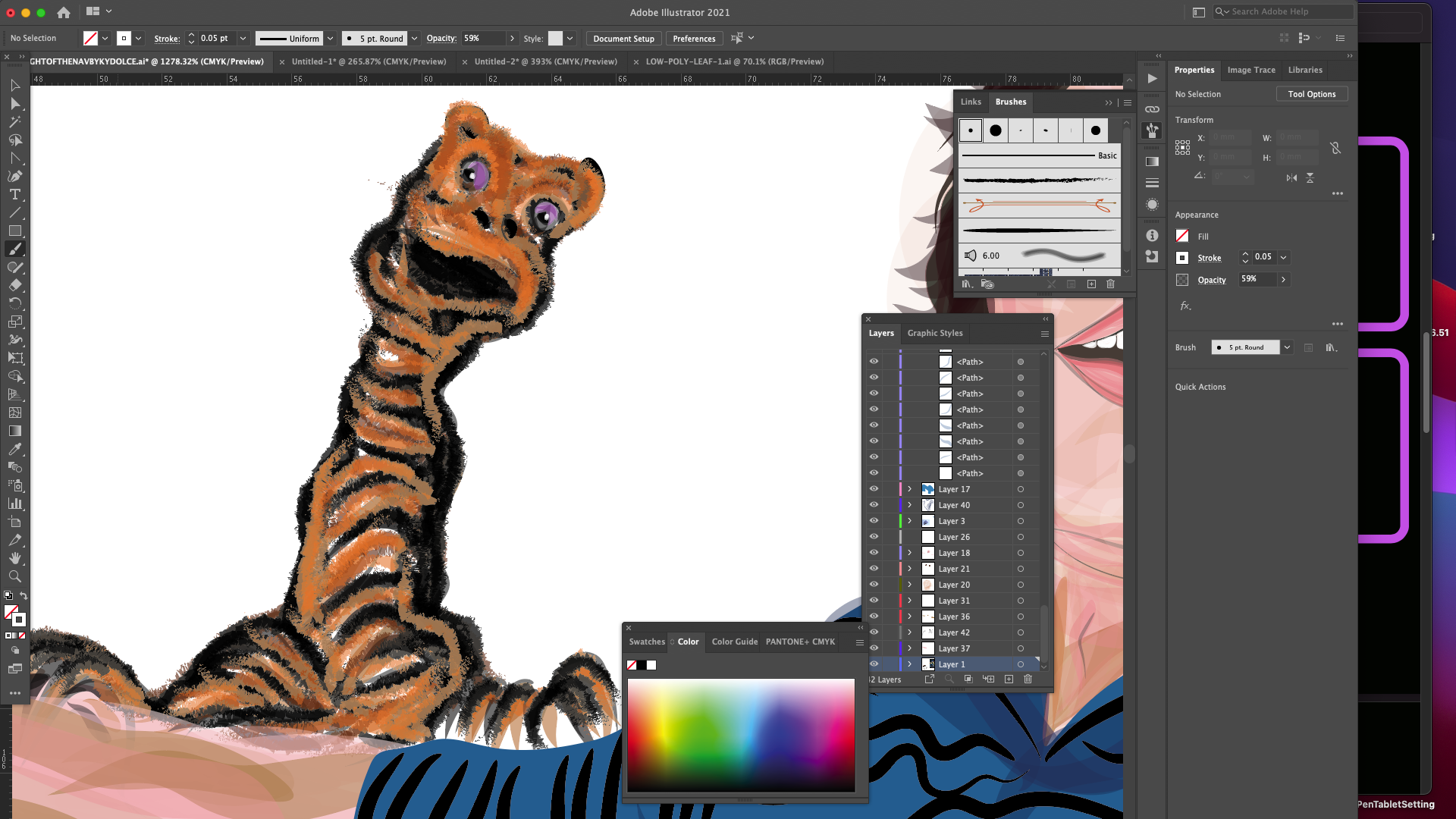The width and height of the screenshot is (1456, 819).
Task: Click the Preferences button
Action: coord(694,39)
